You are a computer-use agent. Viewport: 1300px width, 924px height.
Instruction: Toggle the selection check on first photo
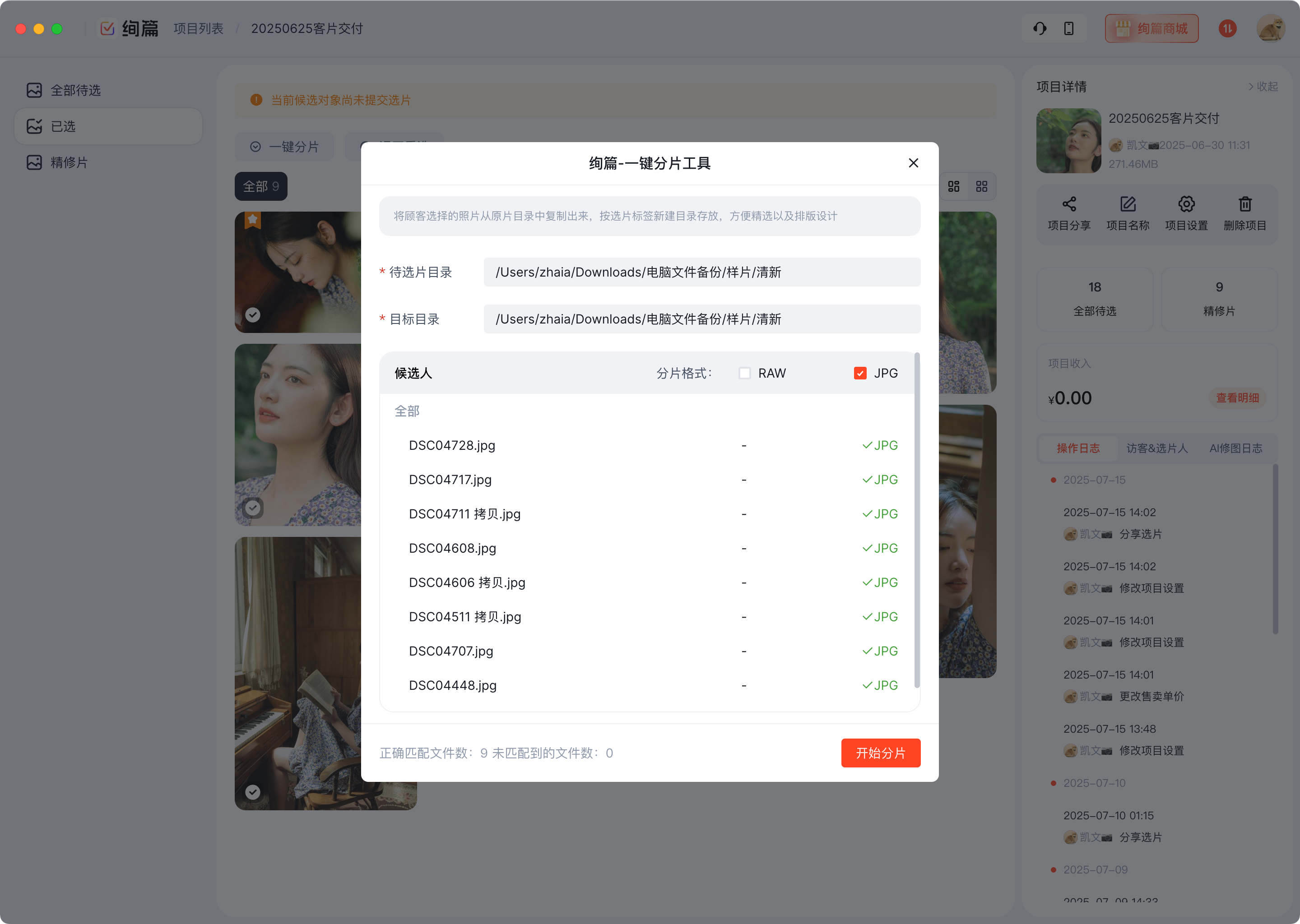253,314
